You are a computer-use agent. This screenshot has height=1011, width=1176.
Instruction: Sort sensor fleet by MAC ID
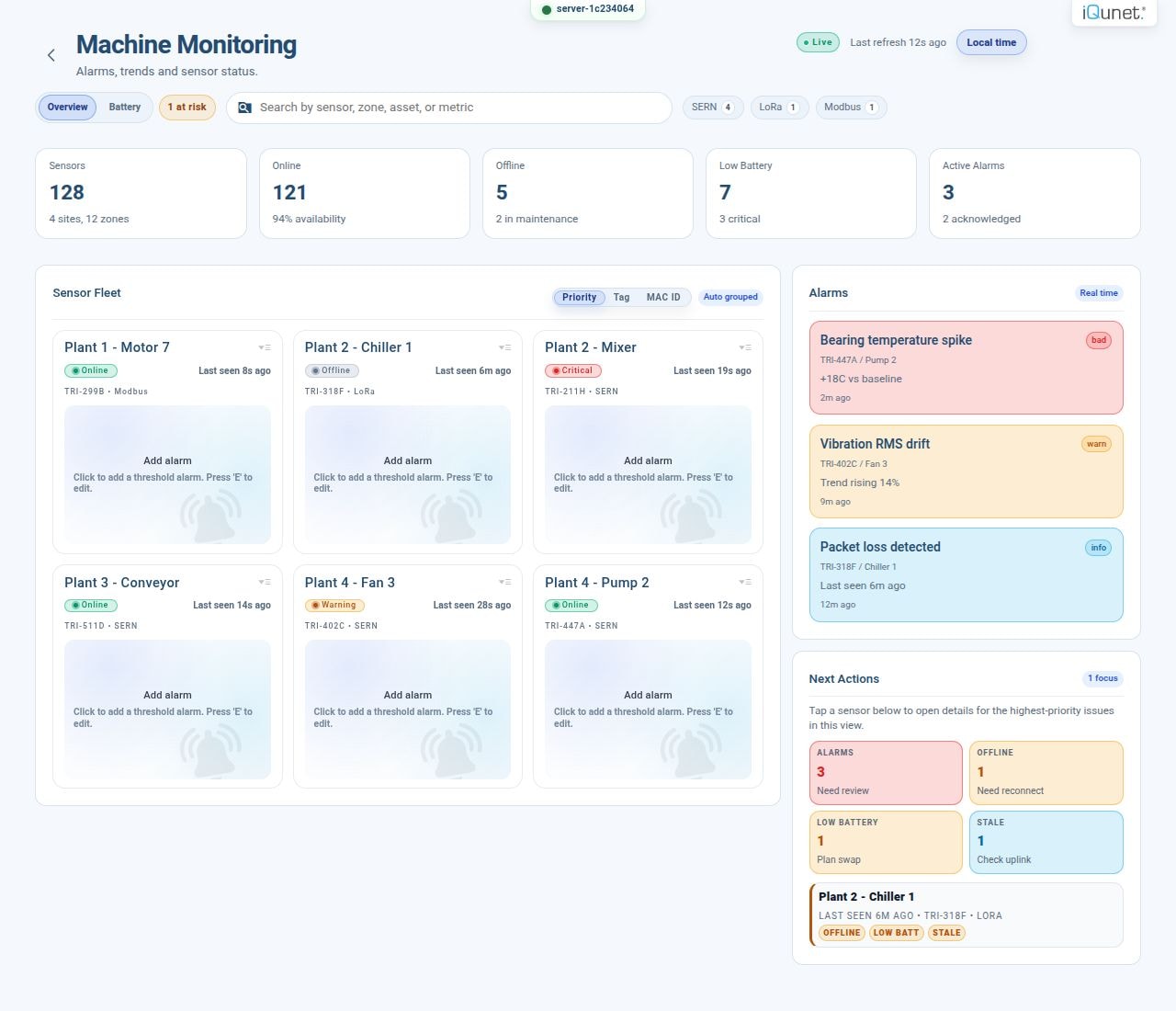pos(663,297)
